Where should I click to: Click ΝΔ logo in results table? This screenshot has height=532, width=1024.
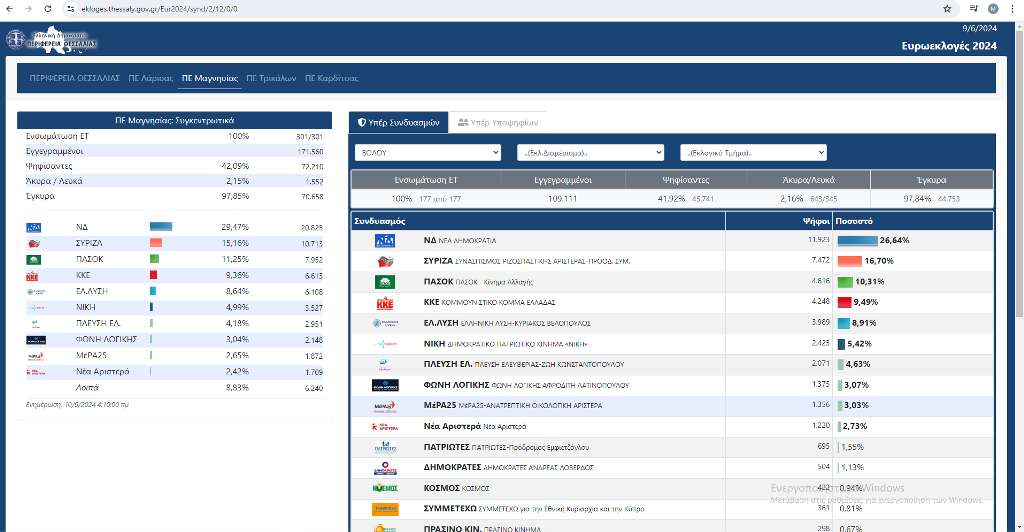coord(385,241)
